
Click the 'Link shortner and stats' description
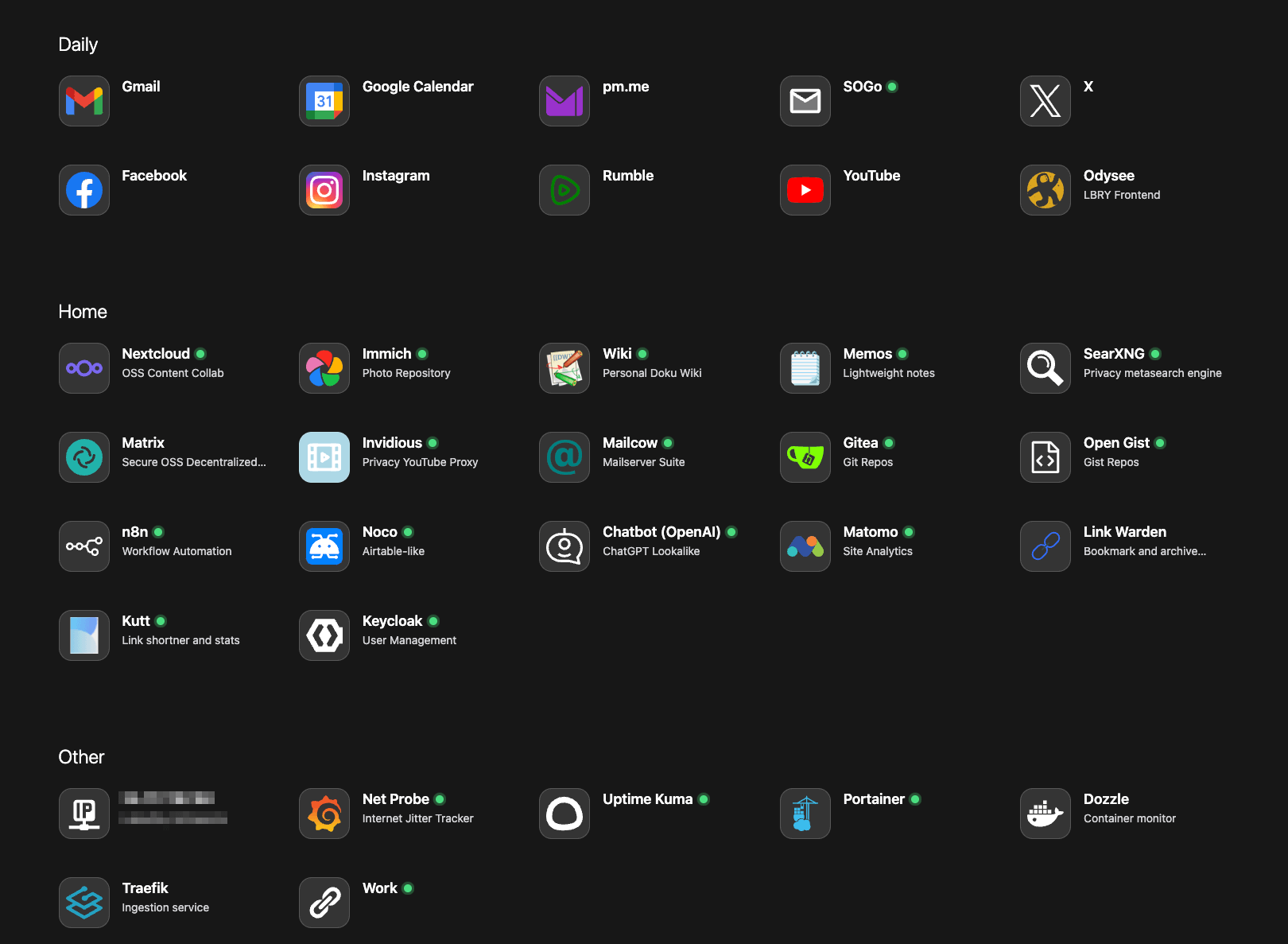[180, 640]
